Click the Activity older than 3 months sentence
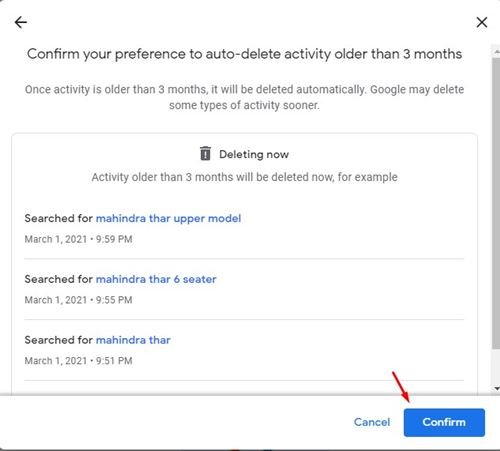500x451 pixels. click(x=244, y=177)
